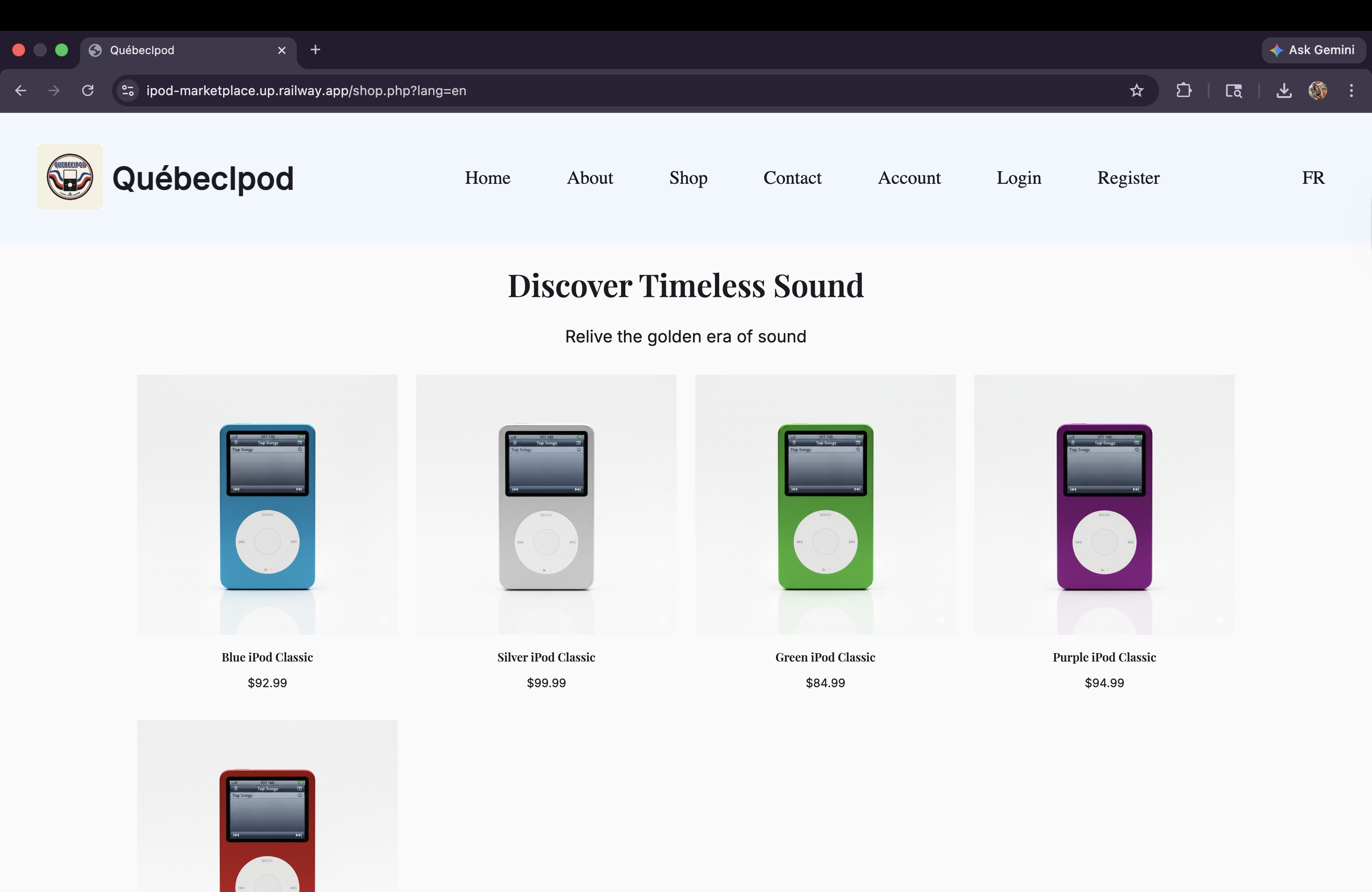Image resolution: width=1372 pixels, height=892 pixels.
Task: Click the $99.99 price
Action: (x=546, y=683)
